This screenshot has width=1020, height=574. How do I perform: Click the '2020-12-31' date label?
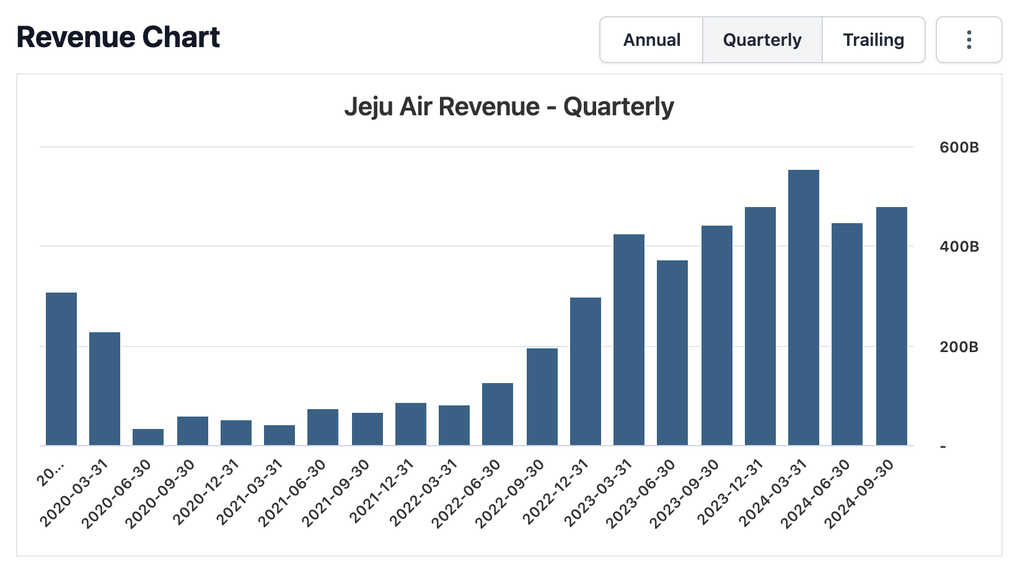(x=206, y=493)
